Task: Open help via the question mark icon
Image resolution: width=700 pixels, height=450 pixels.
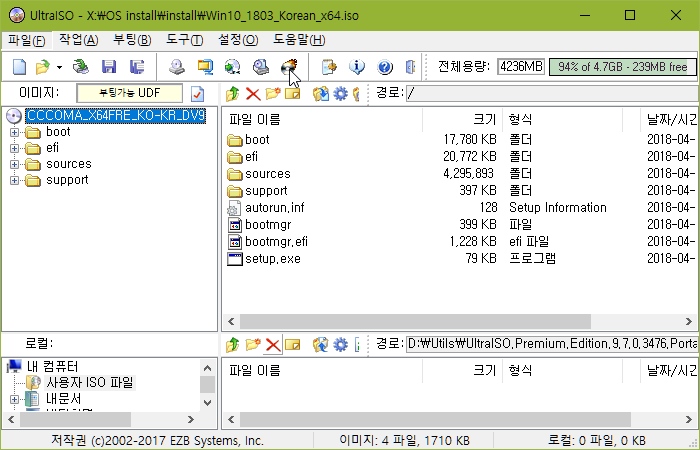Action: coord(385,67)
